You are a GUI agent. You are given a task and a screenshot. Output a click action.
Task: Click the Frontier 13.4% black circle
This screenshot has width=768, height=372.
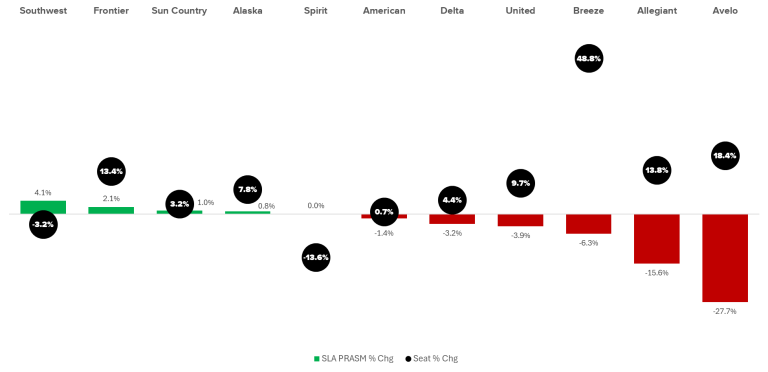(x=111, y=171)
